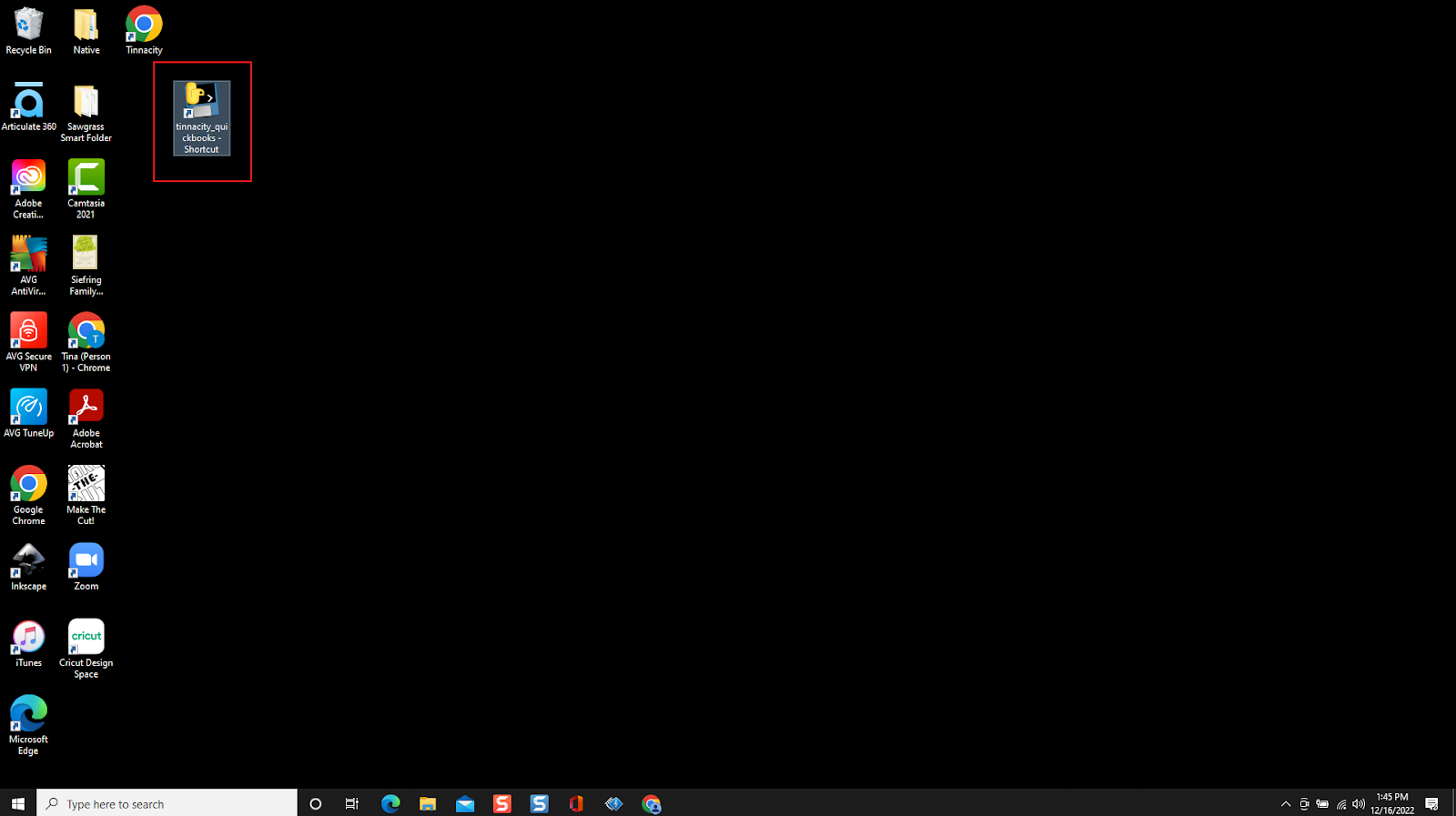Open the Mail app from taskbar
Image resolution: width=1456 pixels, height=816 pixels.
[x=465, y=803]
